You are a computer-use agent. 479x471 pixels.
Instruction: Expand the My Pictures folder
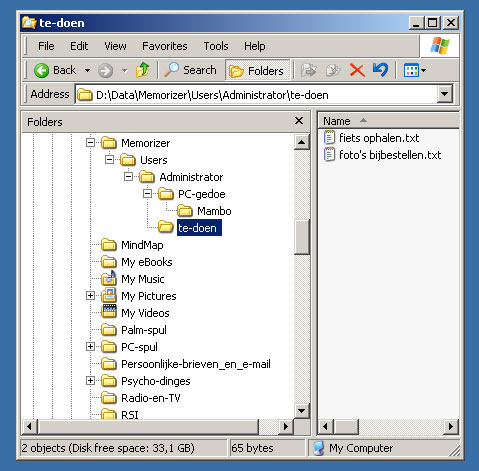tap(90, 296)
